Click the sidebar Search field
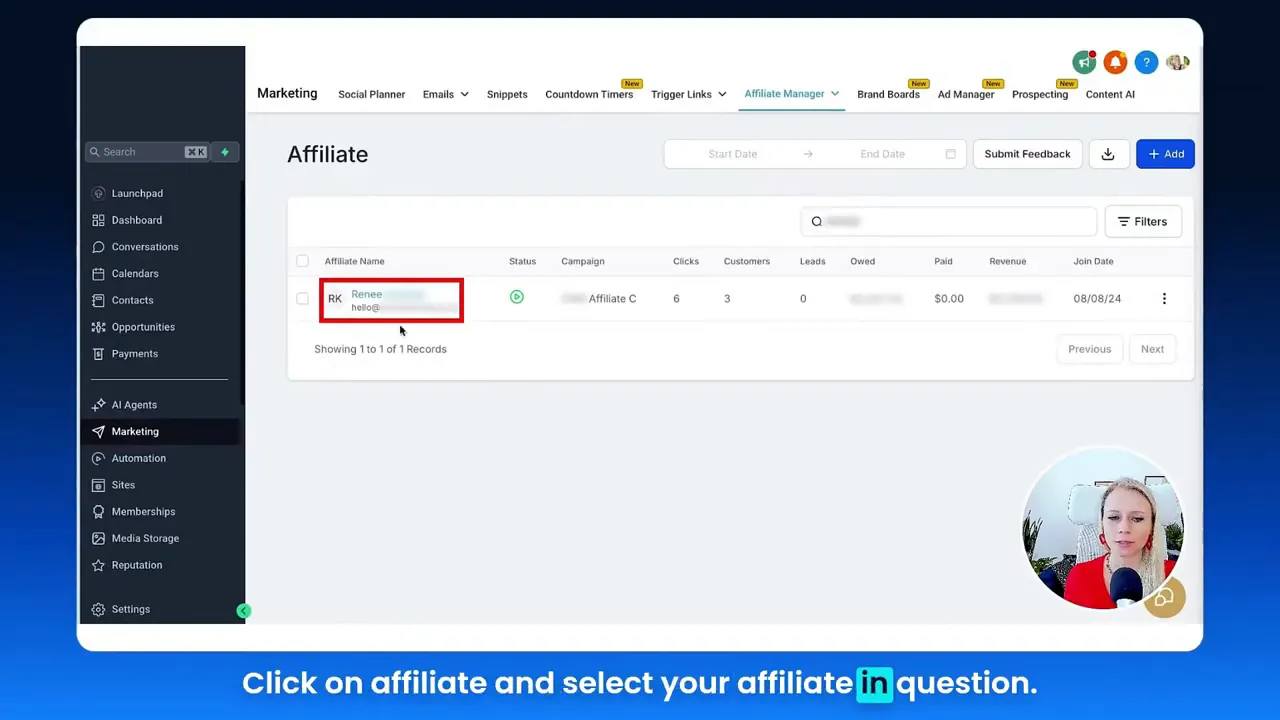Screen dimensions: 1280x720 146,152
